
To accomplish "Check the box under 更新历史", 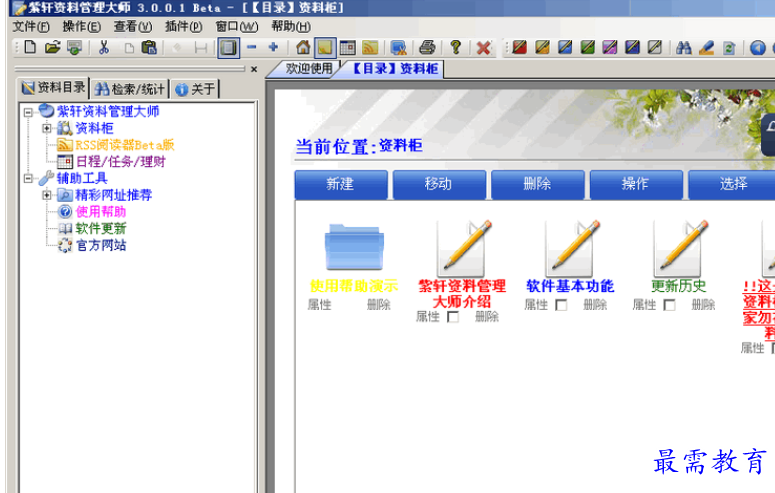I will (669, 305).
